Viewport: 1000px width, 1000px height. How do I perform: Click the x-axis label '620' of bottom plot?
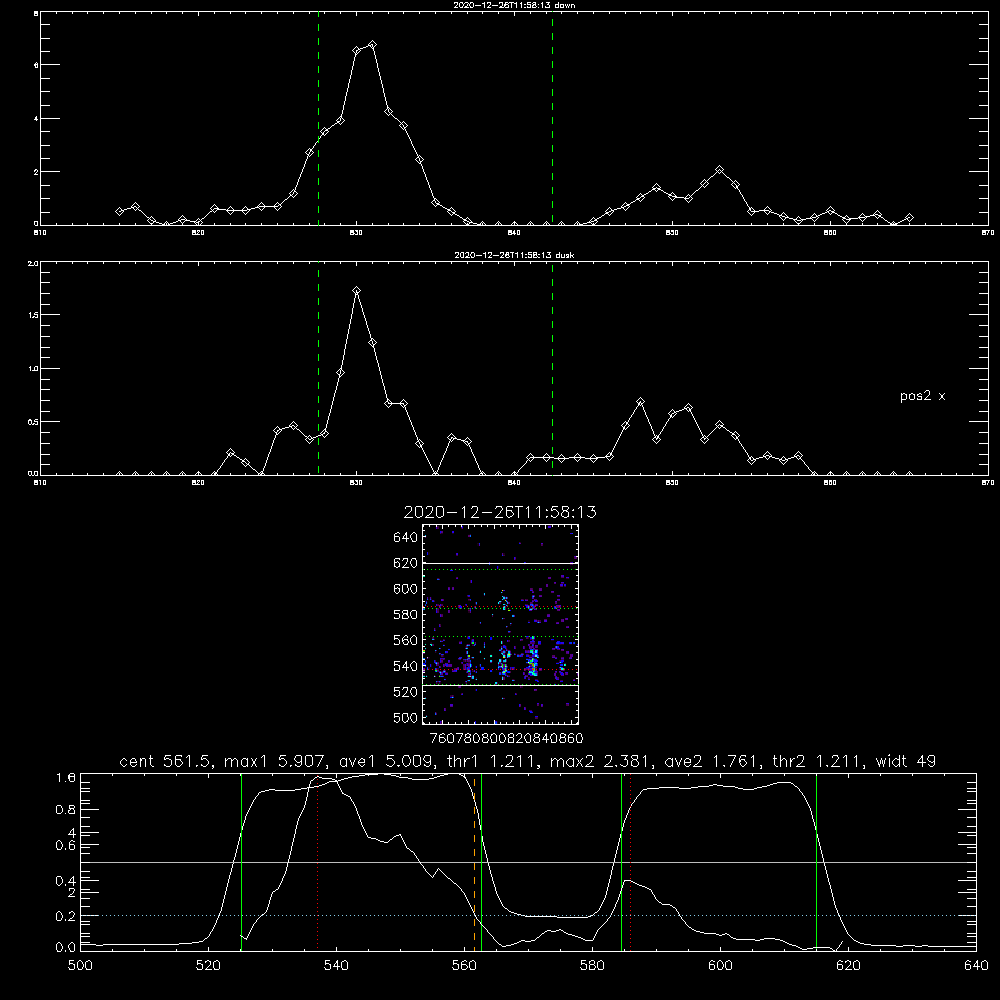click(x=849, y=966)
